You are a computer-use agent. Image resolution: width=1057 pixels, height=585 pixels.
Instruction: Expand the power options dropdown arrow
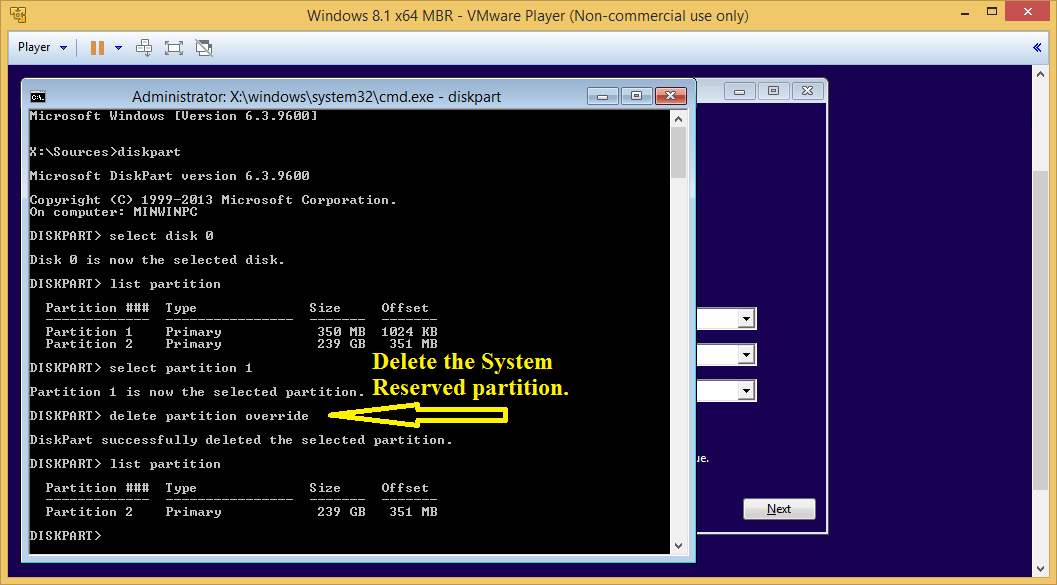tap(119, 48)
